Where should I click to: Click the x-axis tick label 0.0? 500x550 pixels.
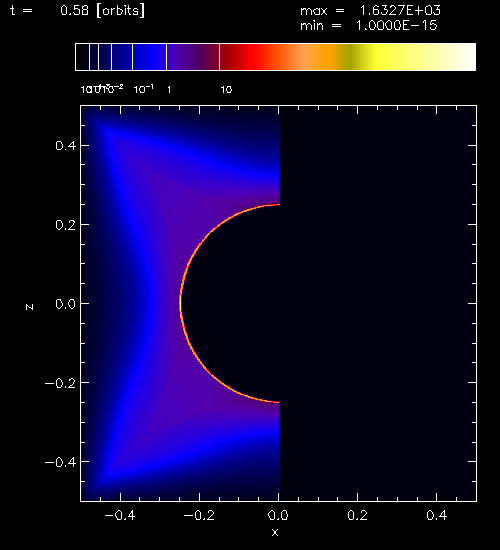[x=278, y=515]
